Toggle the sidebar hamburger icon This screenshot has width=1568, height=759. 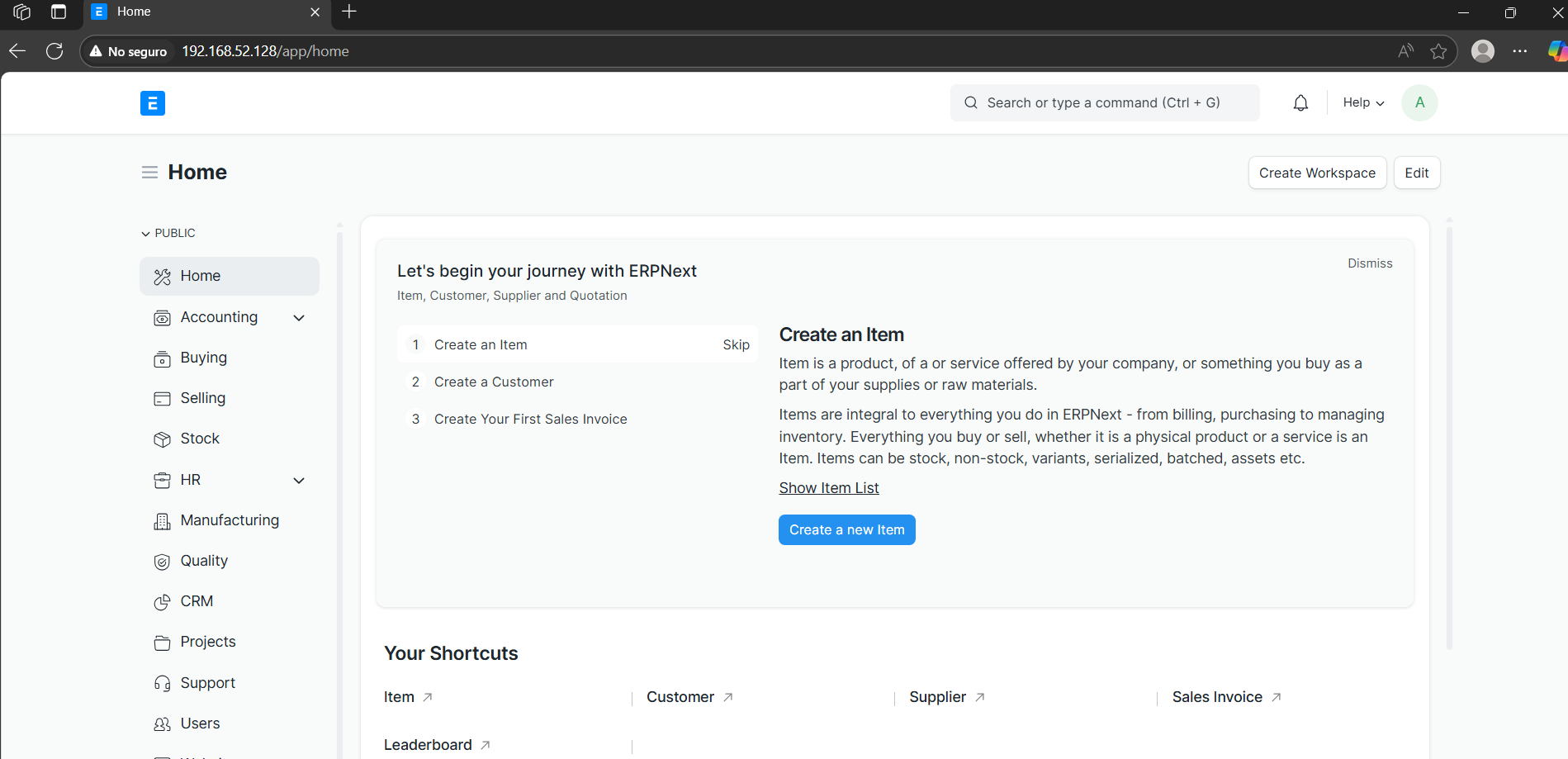[149, 173]
